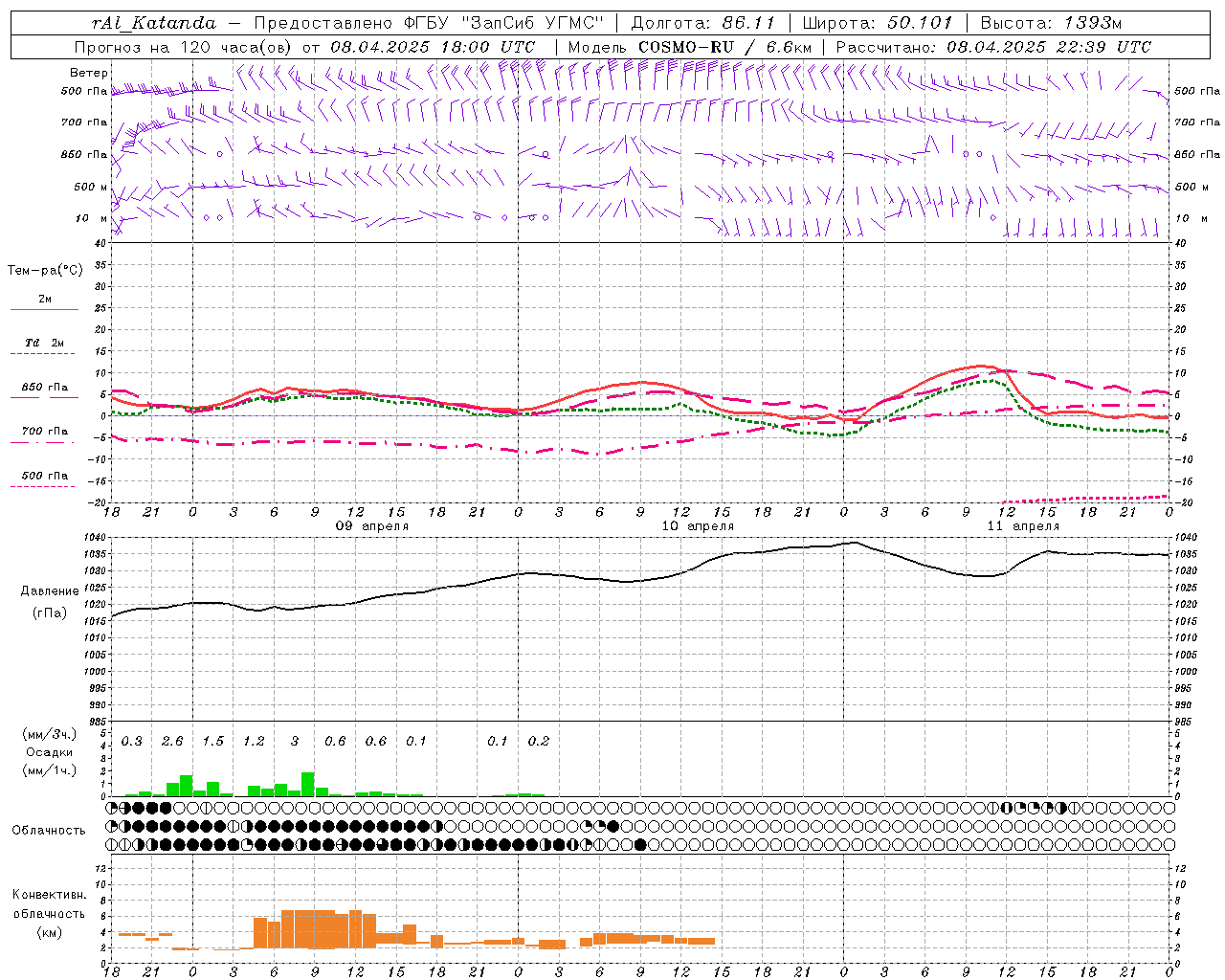The height and width of the screenshot is (980, 1225).
Task: Click the Рассчитано: 08.04.2025 22:39 UTC text
Action: click(x=993, y=47)
